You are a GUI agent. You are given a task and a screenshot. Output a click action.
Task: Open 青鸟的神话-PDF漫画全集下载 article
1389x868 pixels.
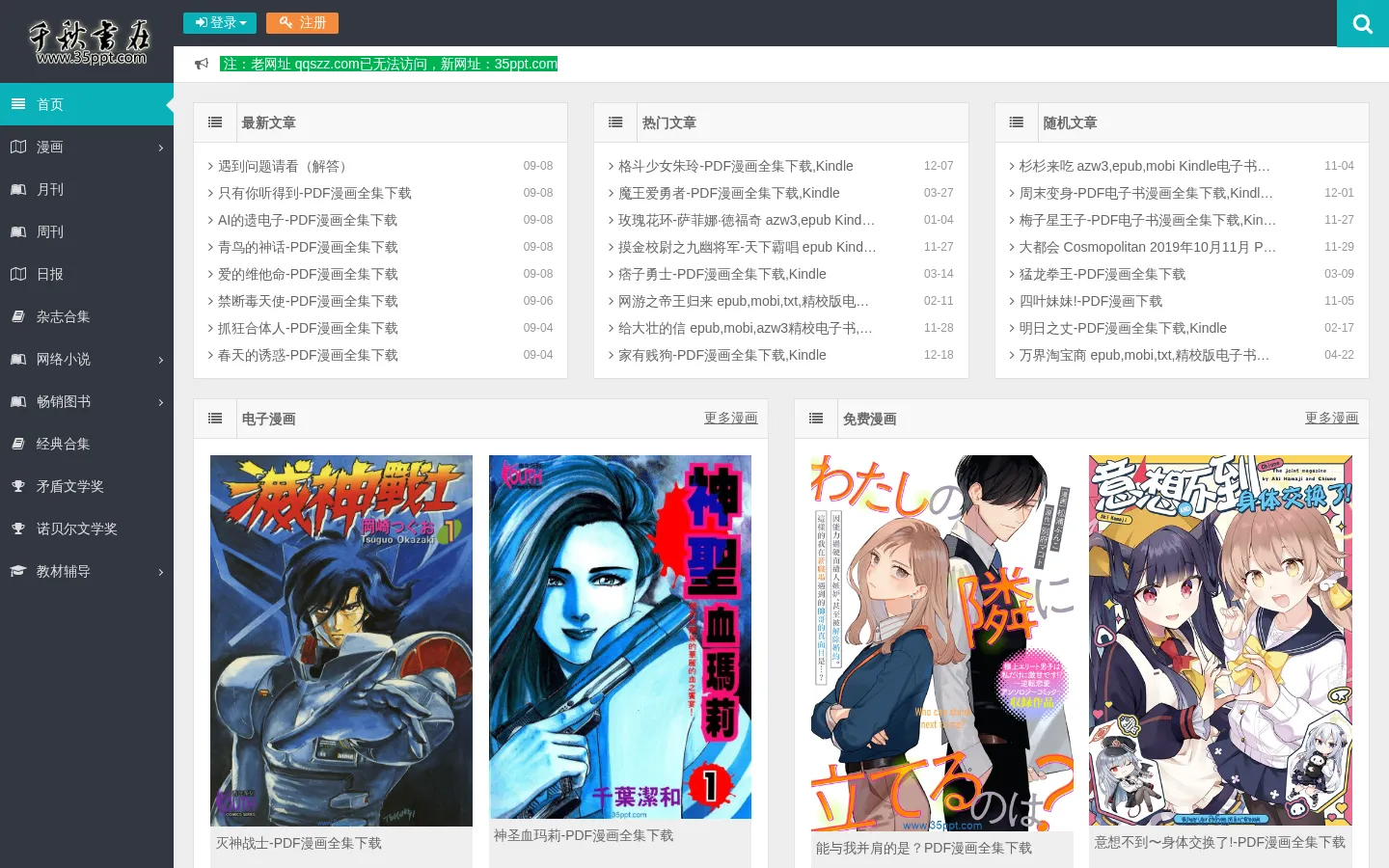tap(308, 247)
